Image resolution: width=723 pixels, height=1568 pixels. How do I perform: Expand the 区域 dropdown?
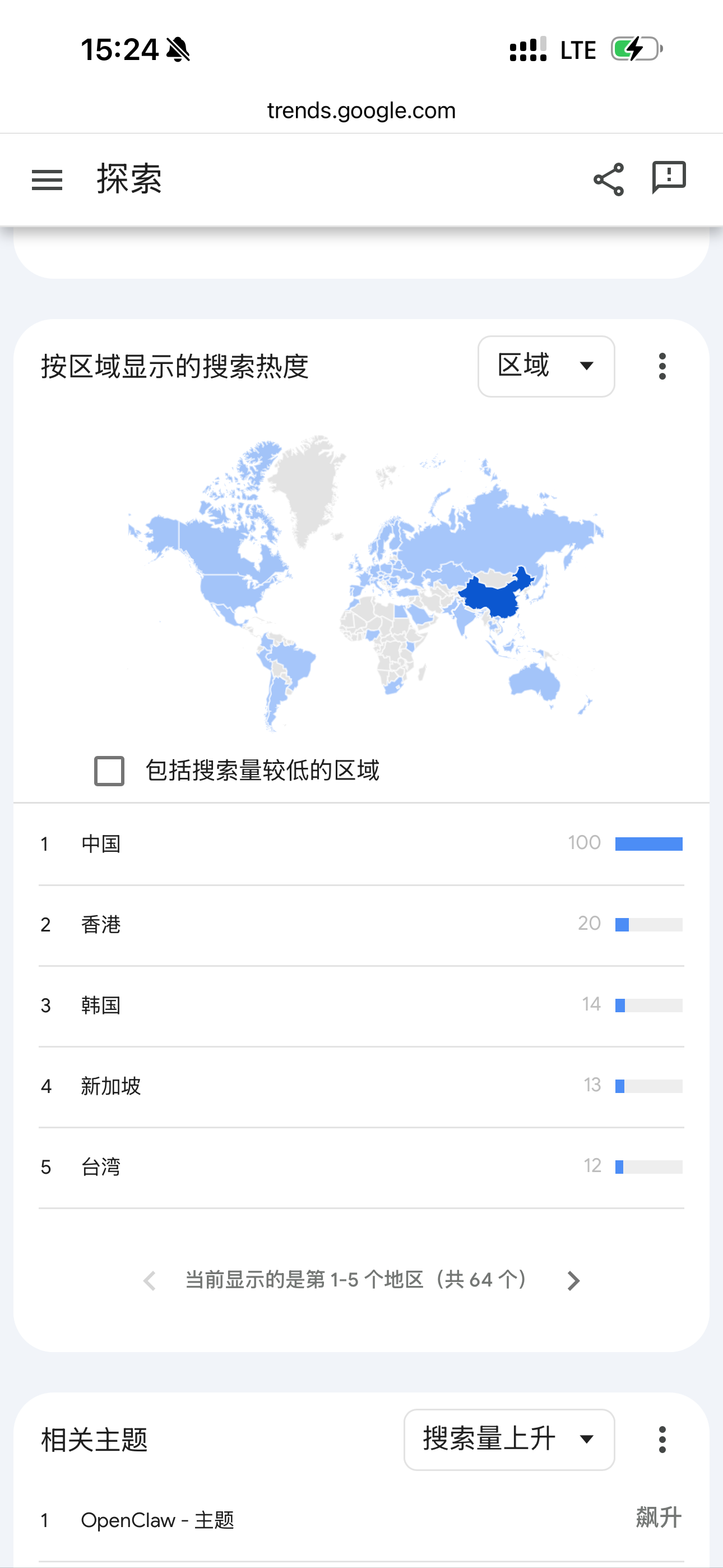546,366
